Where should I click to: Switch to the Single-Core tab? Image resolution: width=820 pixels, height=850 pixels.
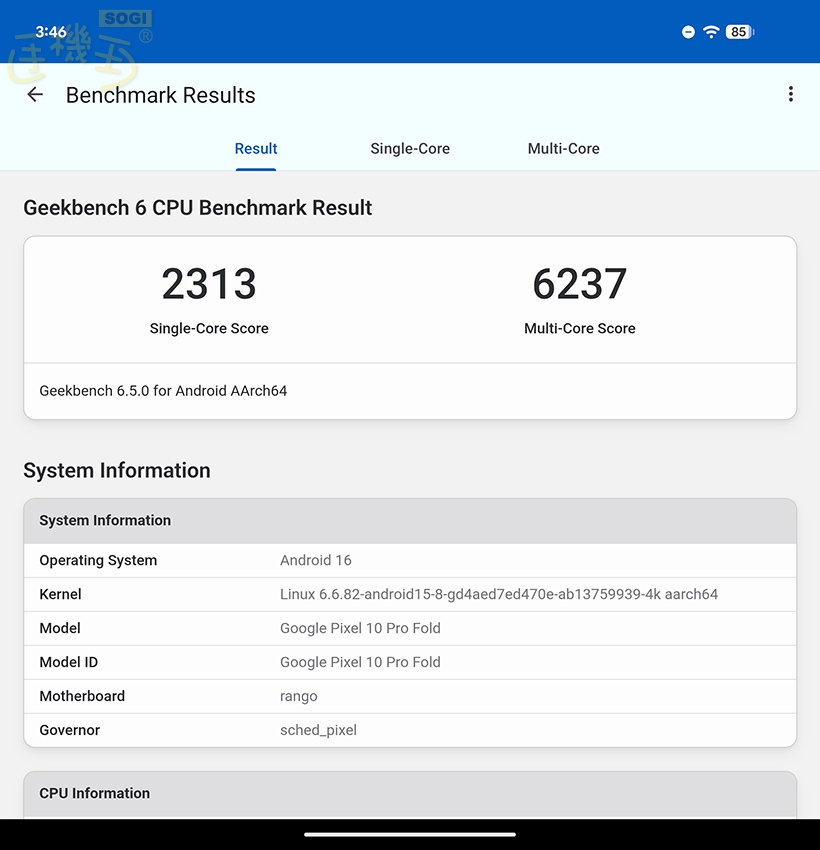coord(410,149)
